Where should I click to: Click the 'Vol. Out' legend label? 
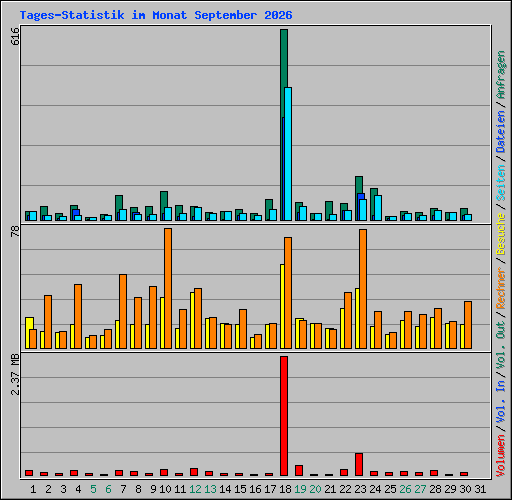(x=501, y=346)
